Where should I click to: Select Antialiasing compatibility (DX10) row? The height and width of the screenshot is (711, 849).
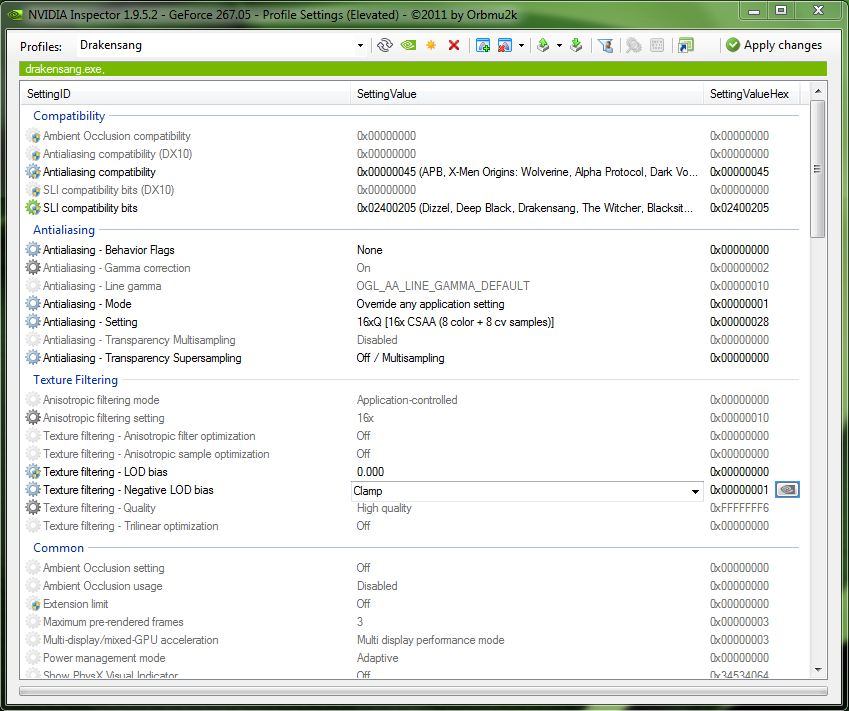pyautogui.click(x=412, y=154)
